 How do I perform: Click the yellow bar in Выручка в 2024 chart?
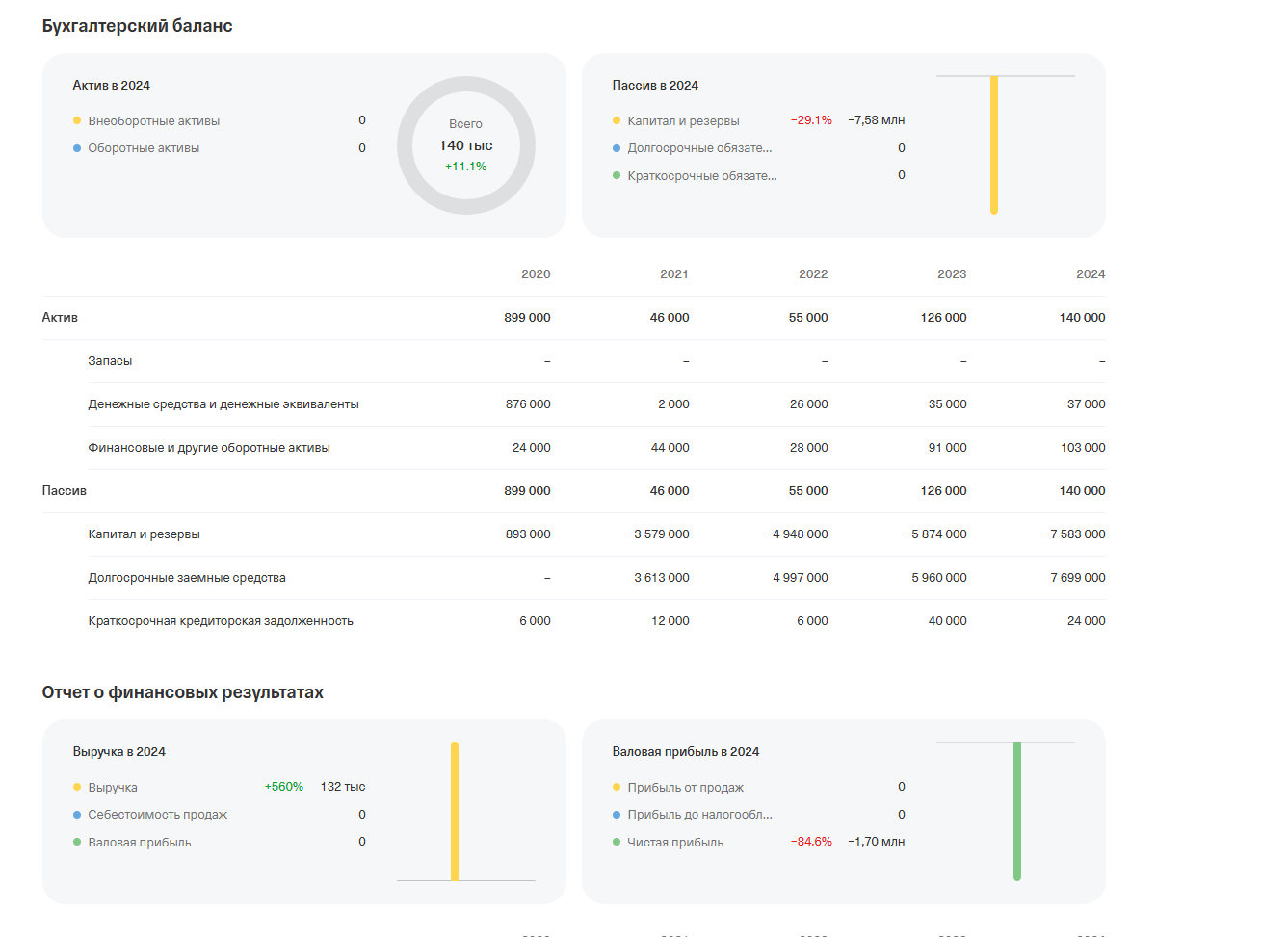coord(455,811)
